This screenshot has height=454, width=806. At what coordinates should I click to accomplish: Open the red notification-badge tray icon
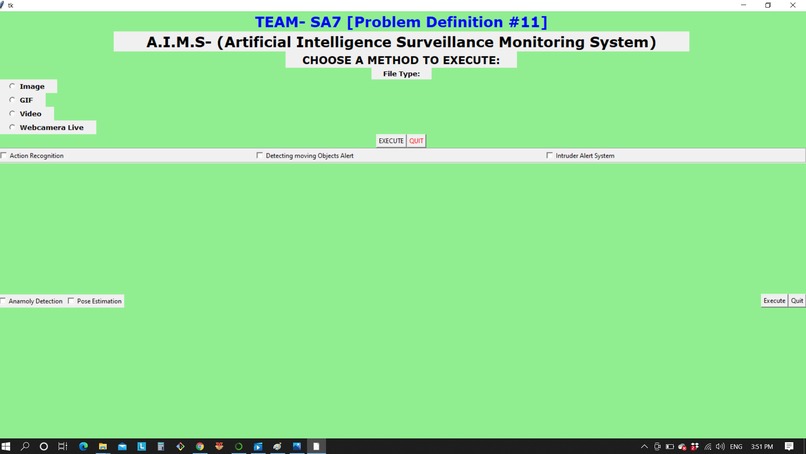click(695, 446)
